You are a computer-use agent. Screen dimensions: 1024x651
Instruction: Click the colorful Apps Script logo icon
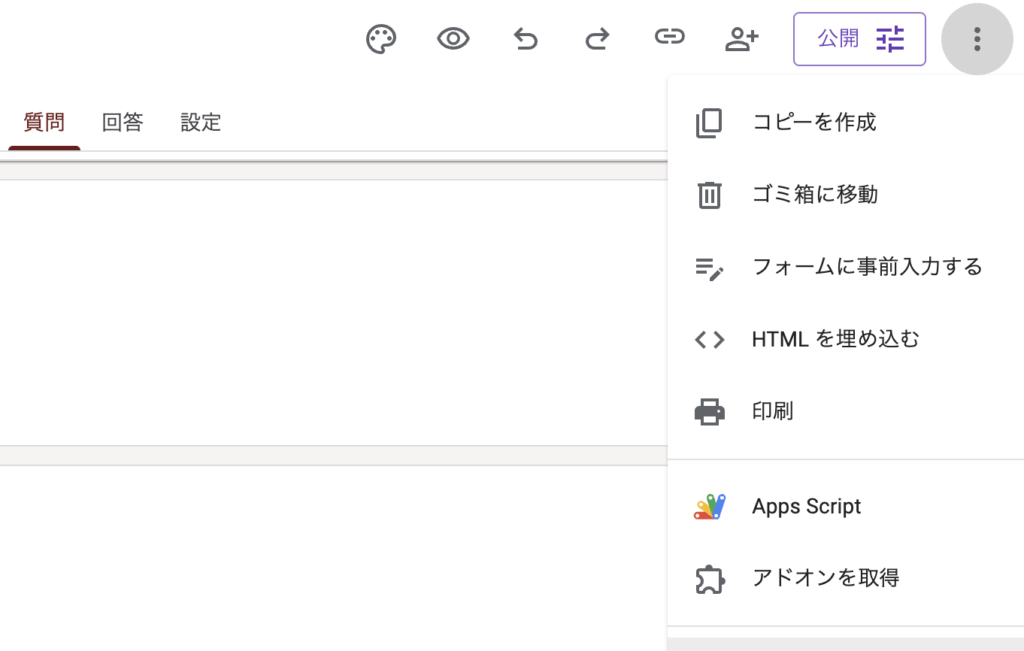click(709, 507)
